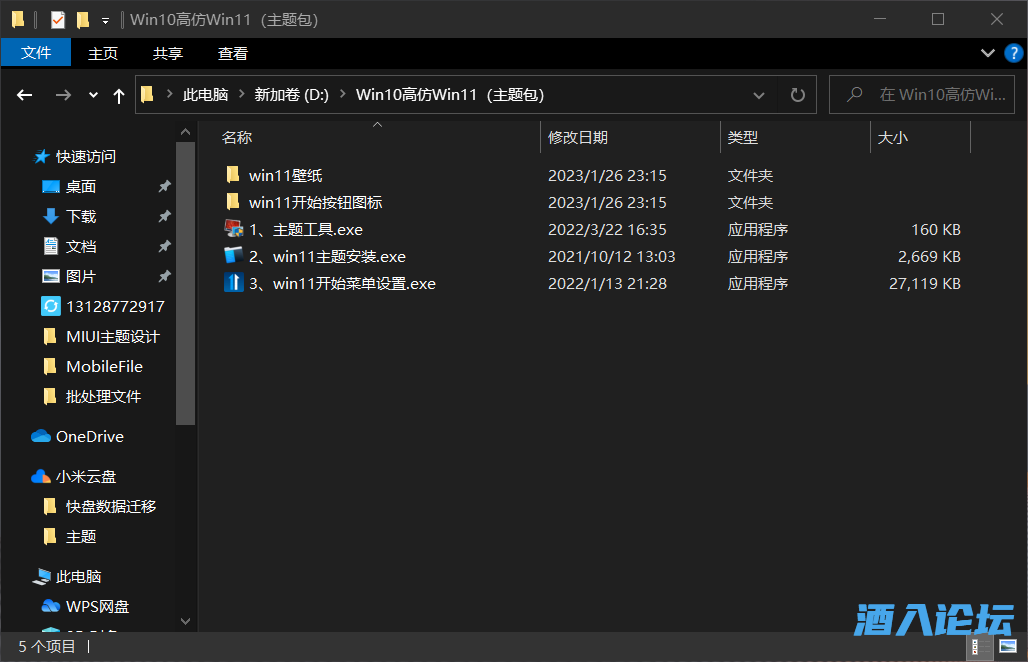Screen dimensions: 1028x662
Task: Select 1、主题工具.exe application file
Action: coord(305,230)
